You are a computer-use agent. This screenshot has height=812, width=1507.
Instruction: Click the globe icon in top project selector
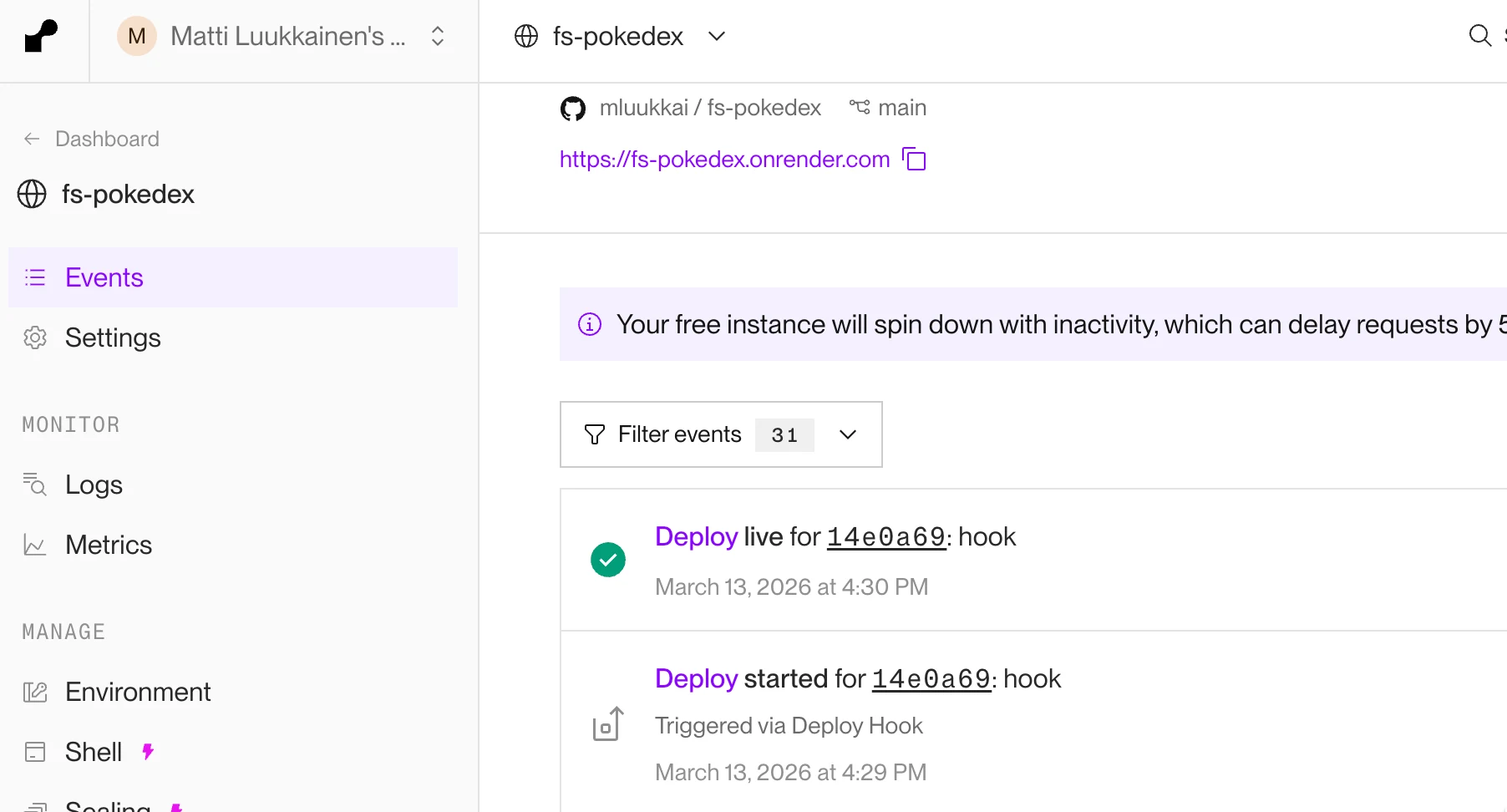[x=526, y=36]
